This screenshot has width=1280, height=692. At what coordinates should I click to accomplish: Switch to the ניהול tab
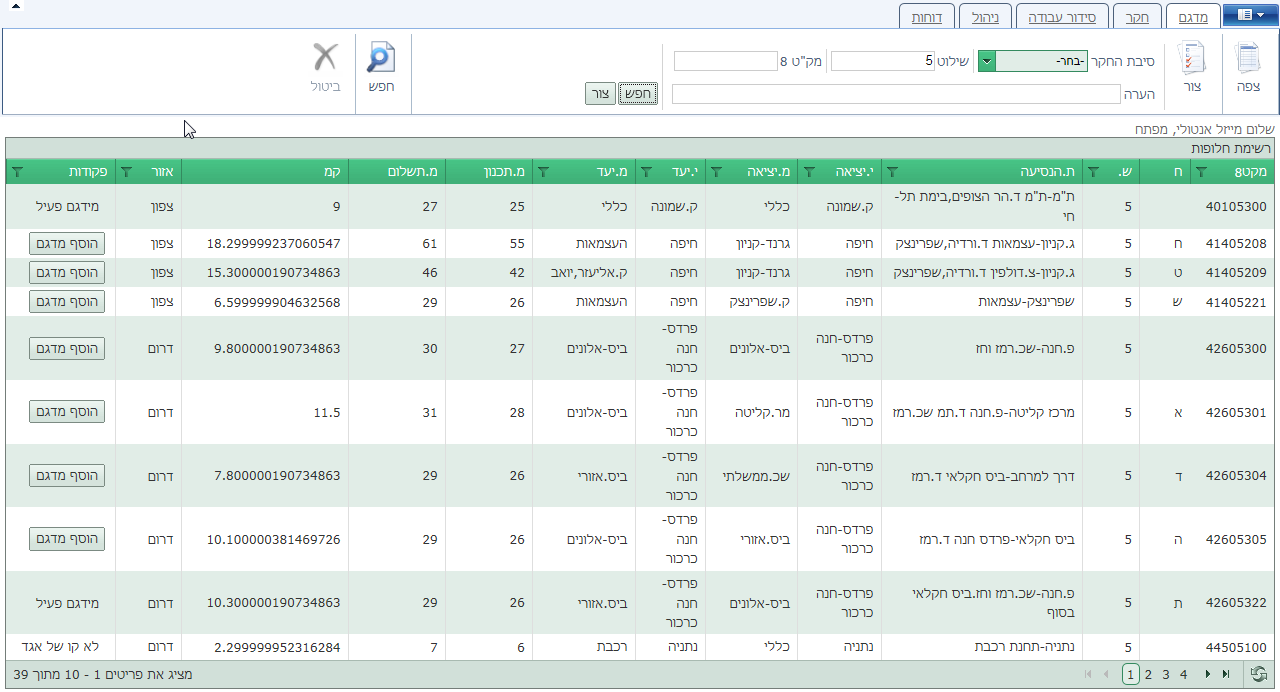click(985, 17)
